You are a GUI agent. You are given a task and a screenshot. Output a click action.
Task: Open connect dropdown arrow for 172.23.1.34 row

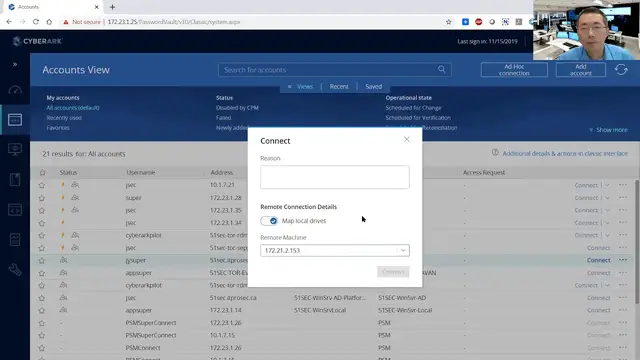607,223
